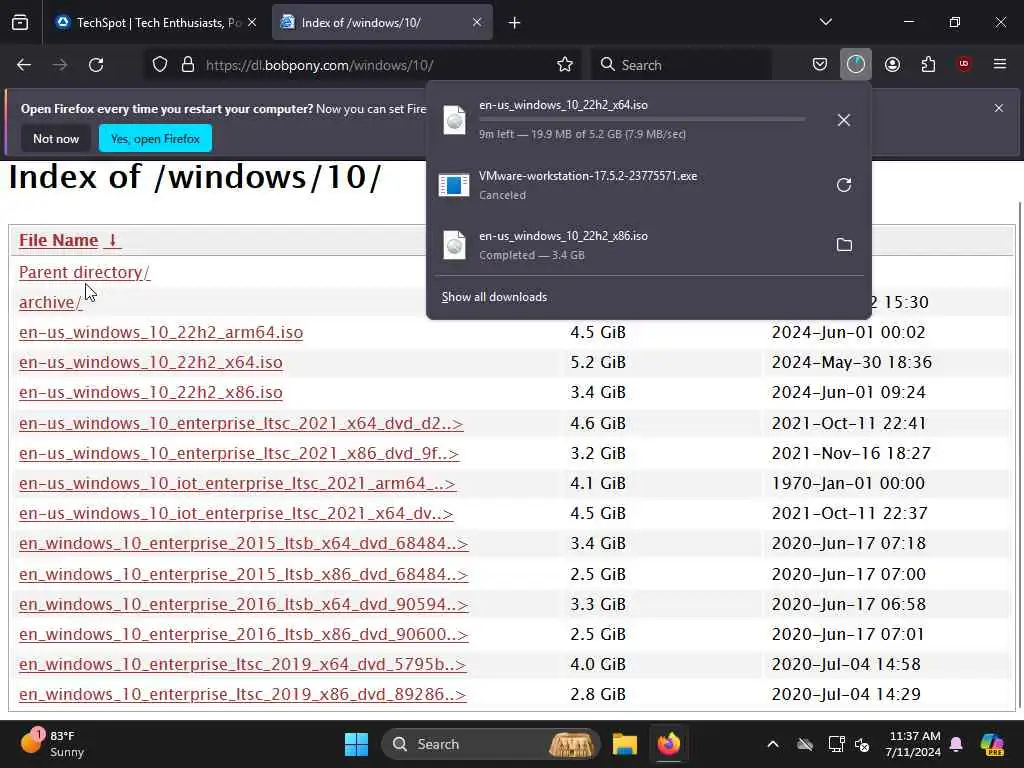Viewport: 1024px width, 768px height.
Task: Click the x64 ISO download progress bar
Action: click(x=642, y=120)
